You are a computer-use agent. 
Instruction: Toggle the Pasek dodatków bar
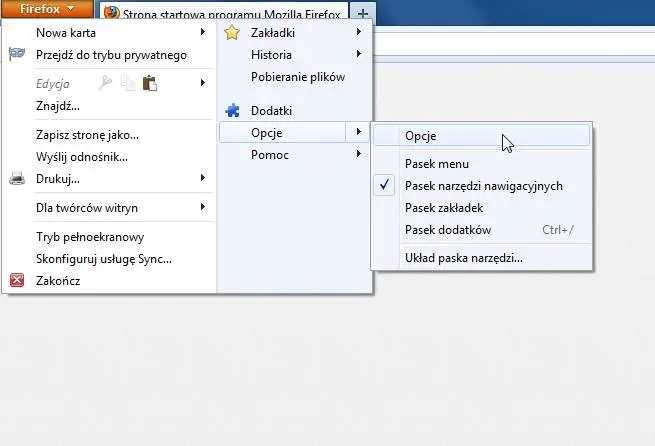447,230
